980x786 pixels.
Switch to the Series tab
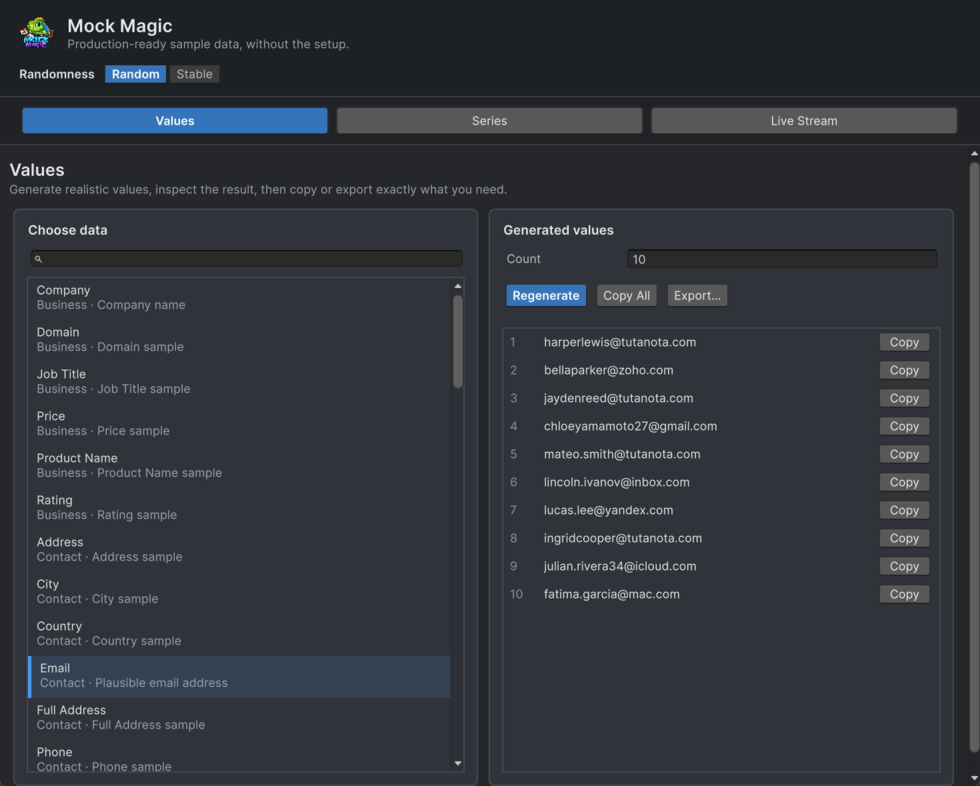489,121
